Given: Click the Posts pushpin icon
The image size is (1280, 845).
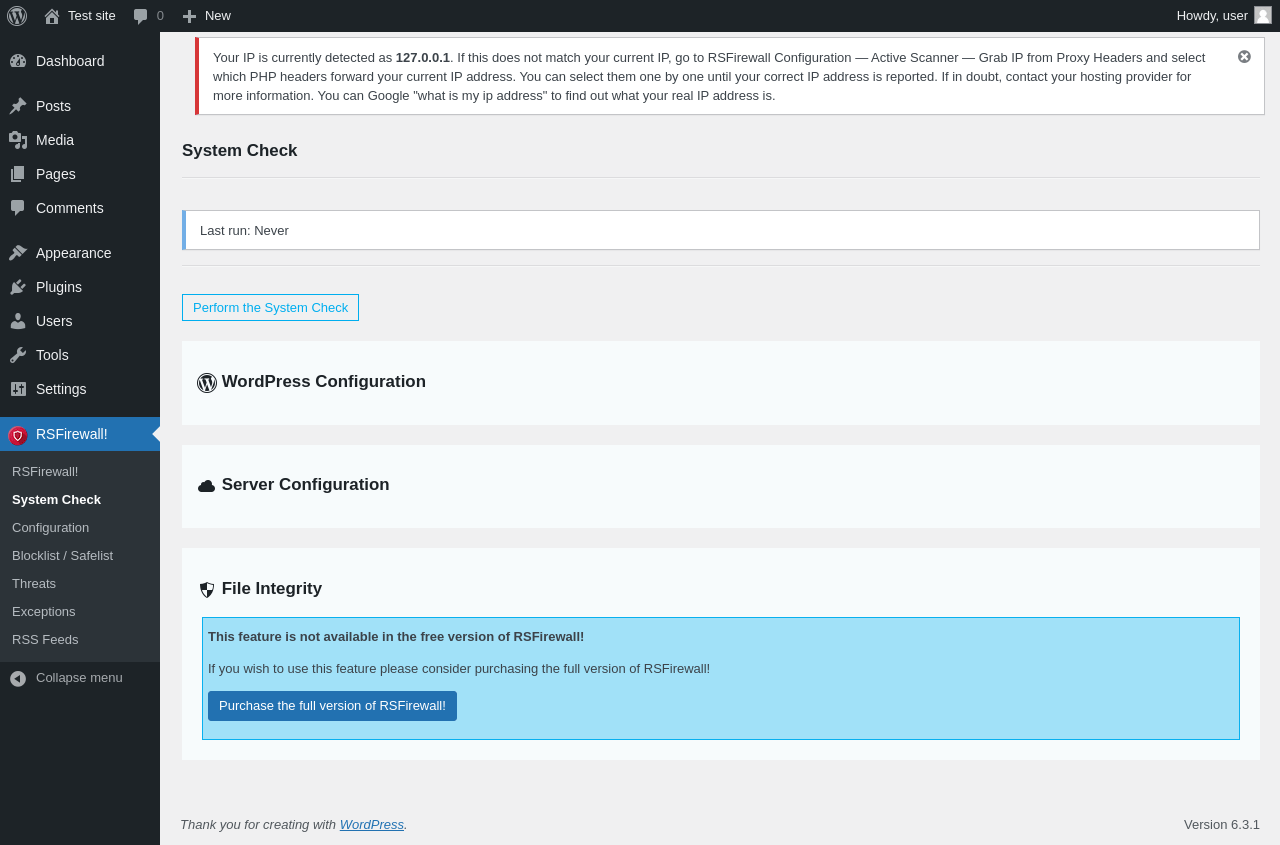Looking at the screenshot, I should click(18, 106).
